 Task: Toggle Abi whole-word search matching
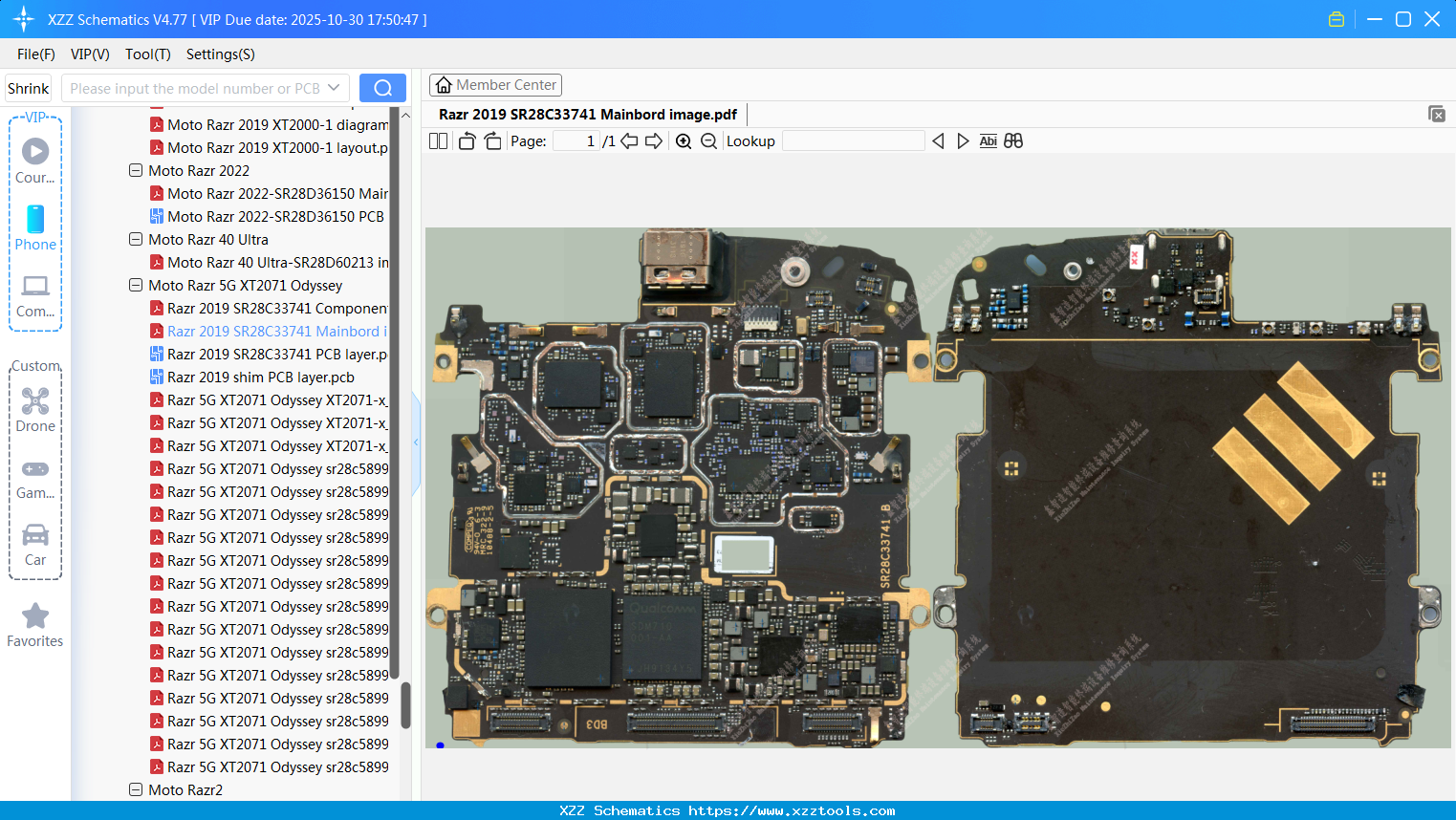tap(988, 140)
